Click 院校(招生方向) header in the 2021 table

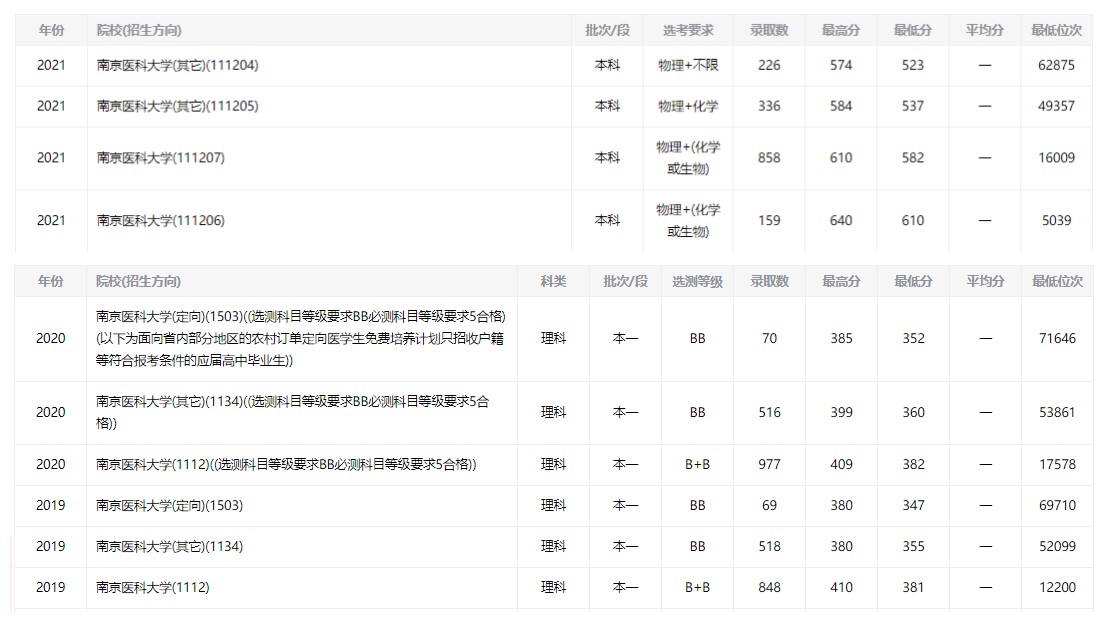pyautogui.click(x=139, y=31)
